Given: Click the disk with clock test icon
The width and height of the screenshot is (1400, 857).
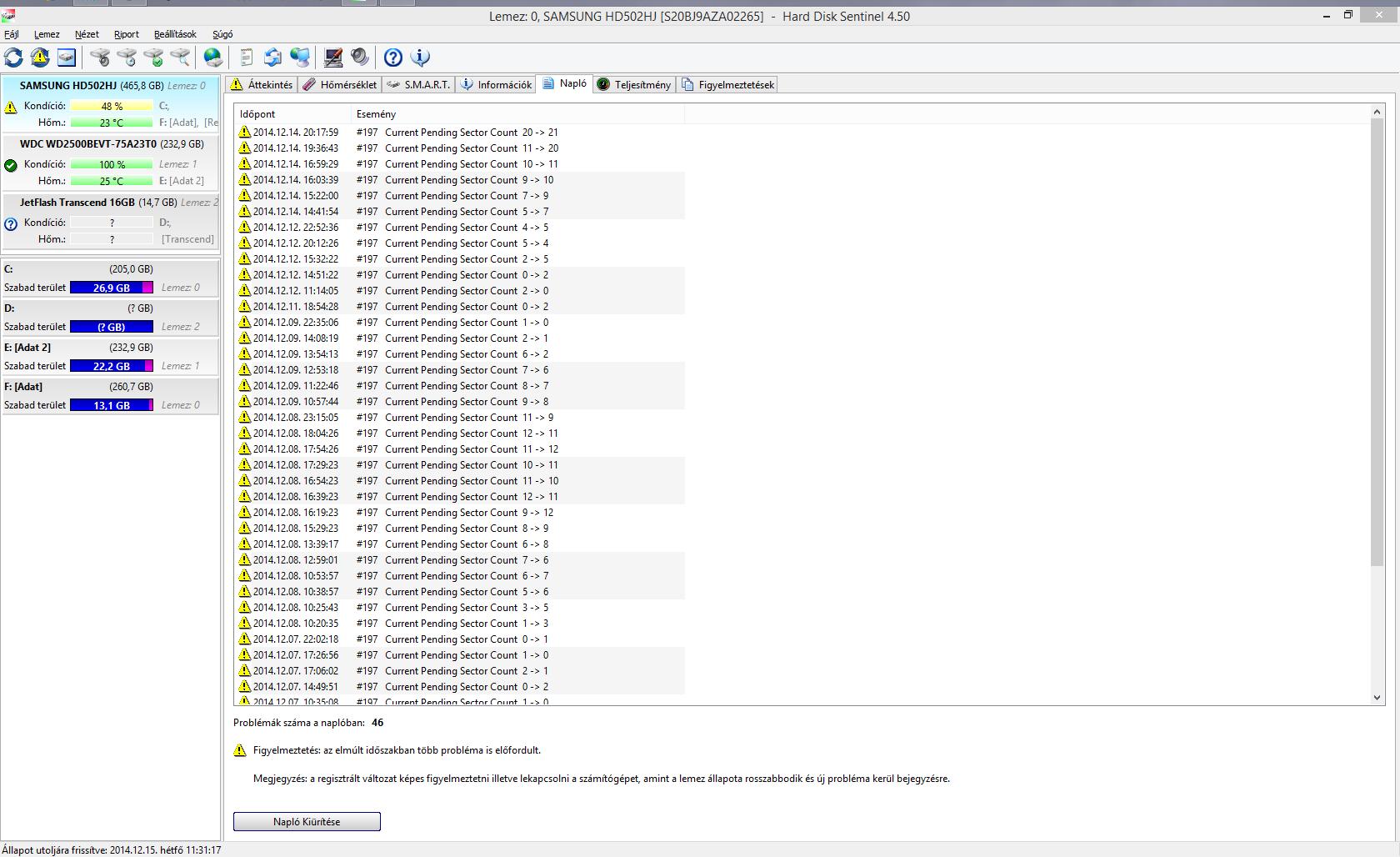Looking at the screenshot, I should tap(127, 58).
